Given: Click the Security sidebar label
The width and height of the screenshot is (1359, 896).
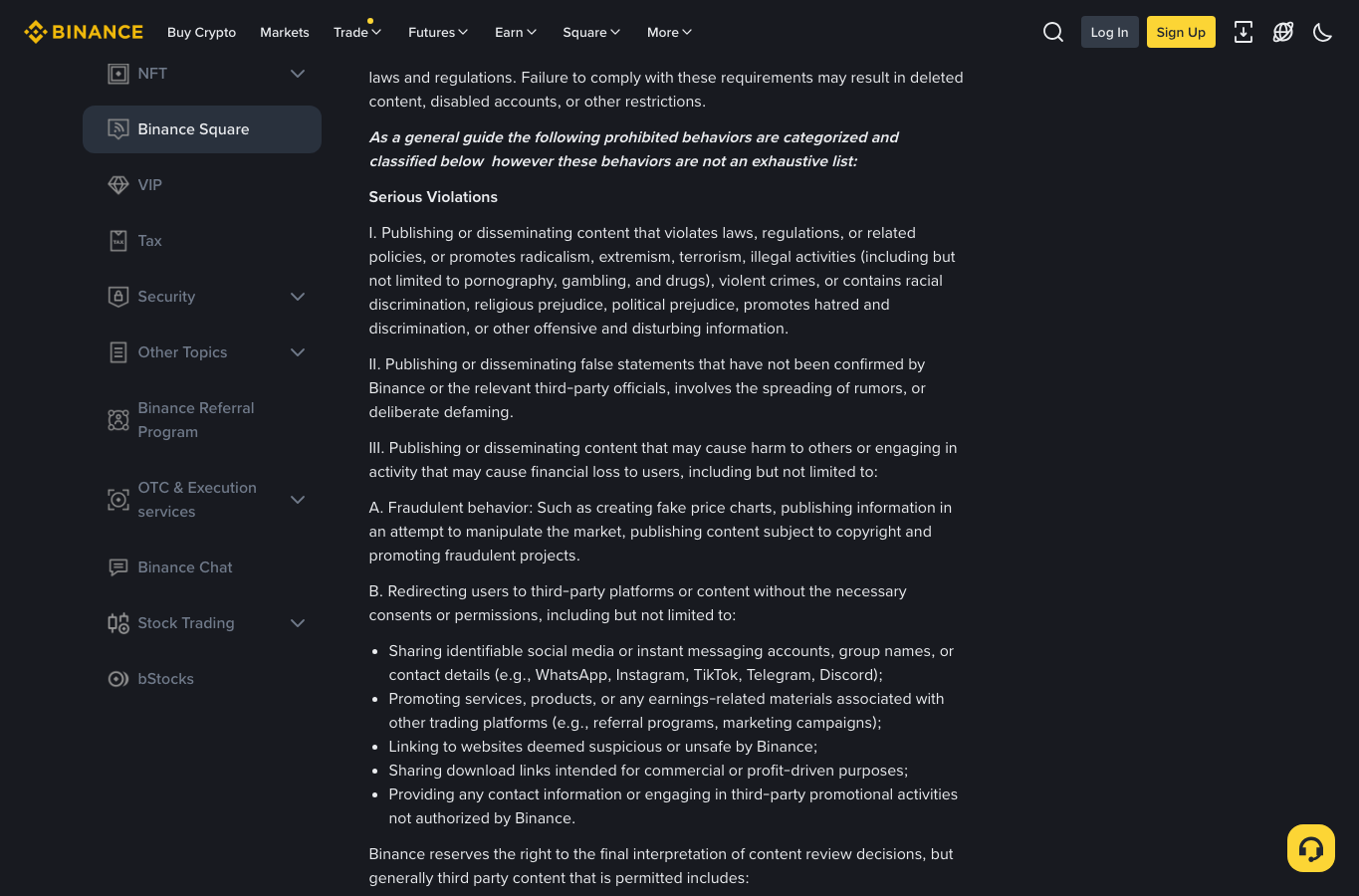Looking at the screenshot, I should (x=166, y=297).
